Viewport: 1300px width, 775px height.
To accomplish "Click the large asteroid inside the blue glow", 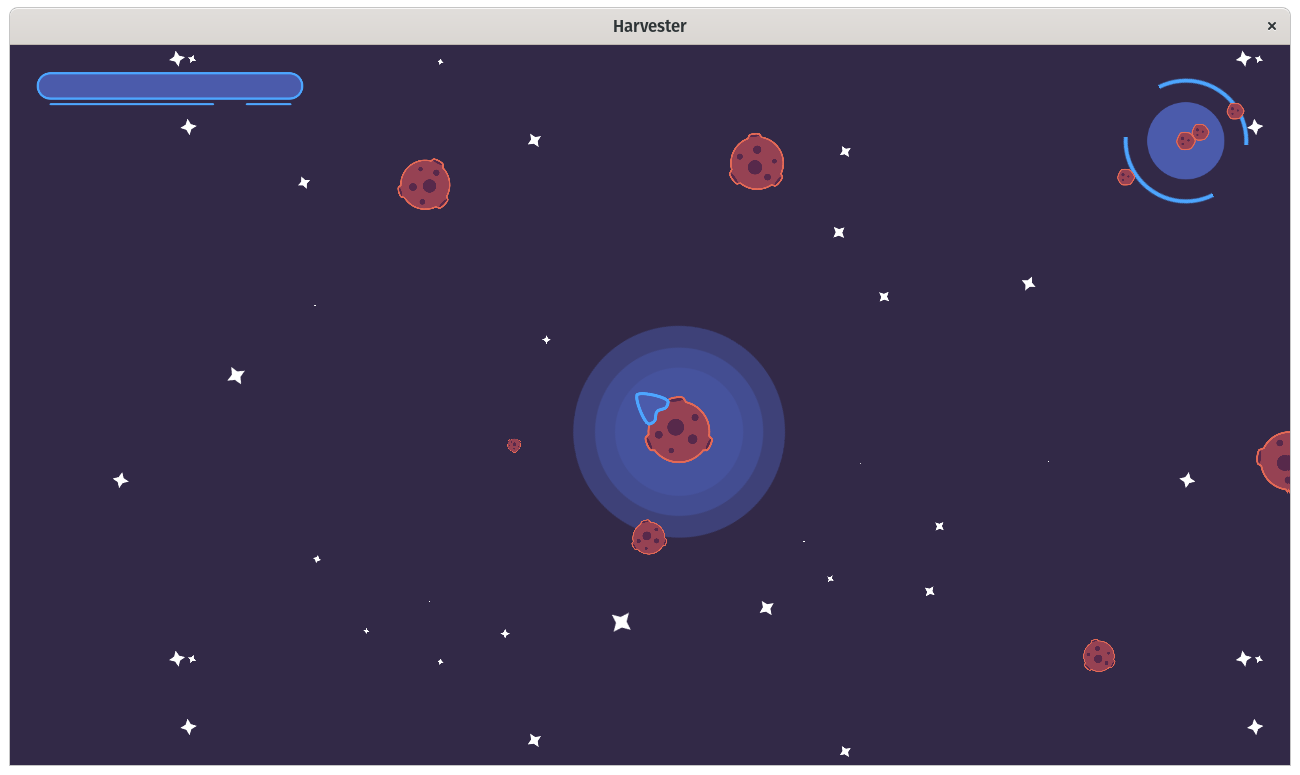I will pos(678,430).
